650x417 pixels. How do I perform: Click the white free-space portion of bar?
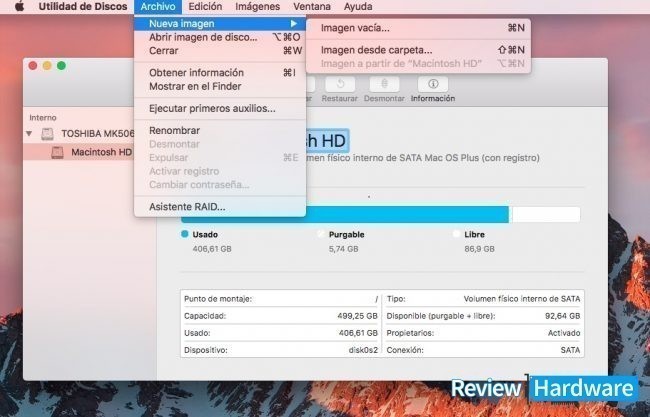click(546, 214)
